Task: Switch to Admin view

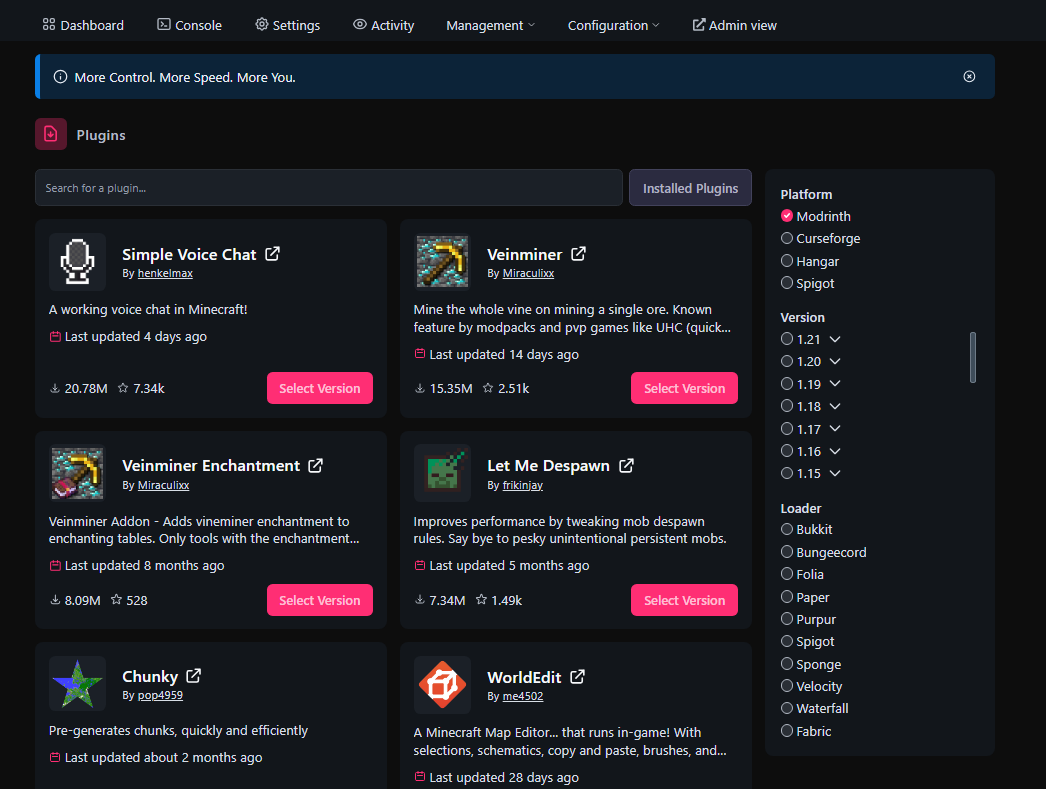Action: (734, 25)
